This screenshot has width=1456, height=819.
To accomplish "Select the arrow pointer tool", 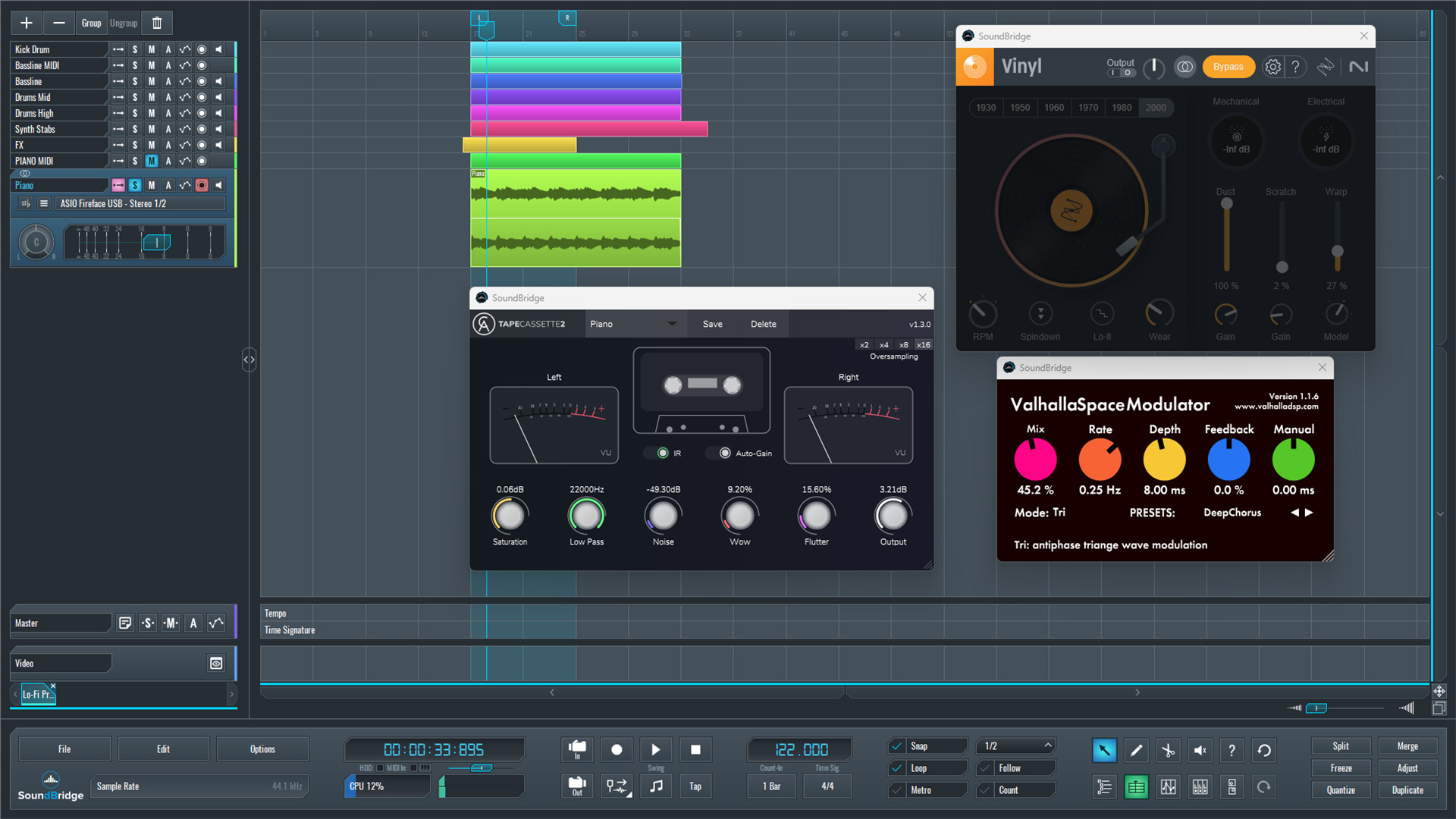I will 1104,750.
